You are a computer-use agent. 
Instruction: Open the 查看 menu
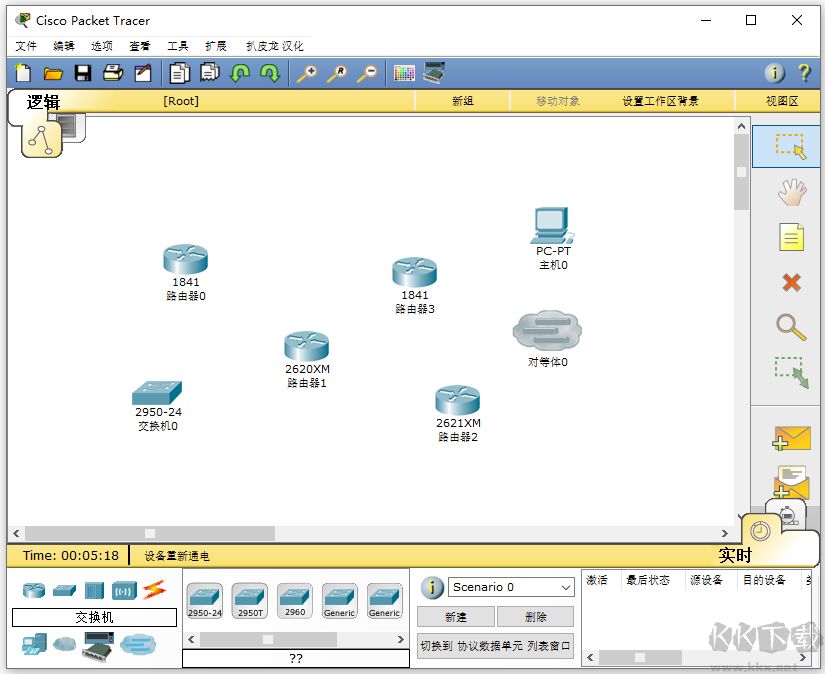139,46
